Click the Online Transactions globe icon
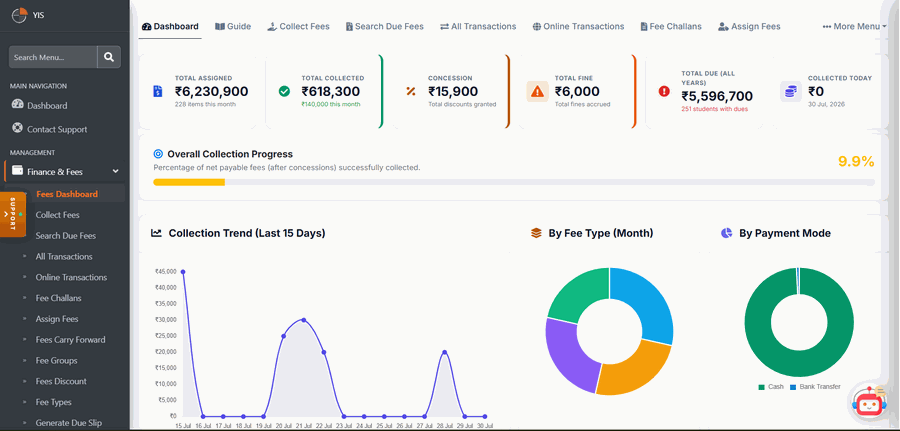Image resolution: width=900 pixels, height=431 pixels. [x=537, y=26]
